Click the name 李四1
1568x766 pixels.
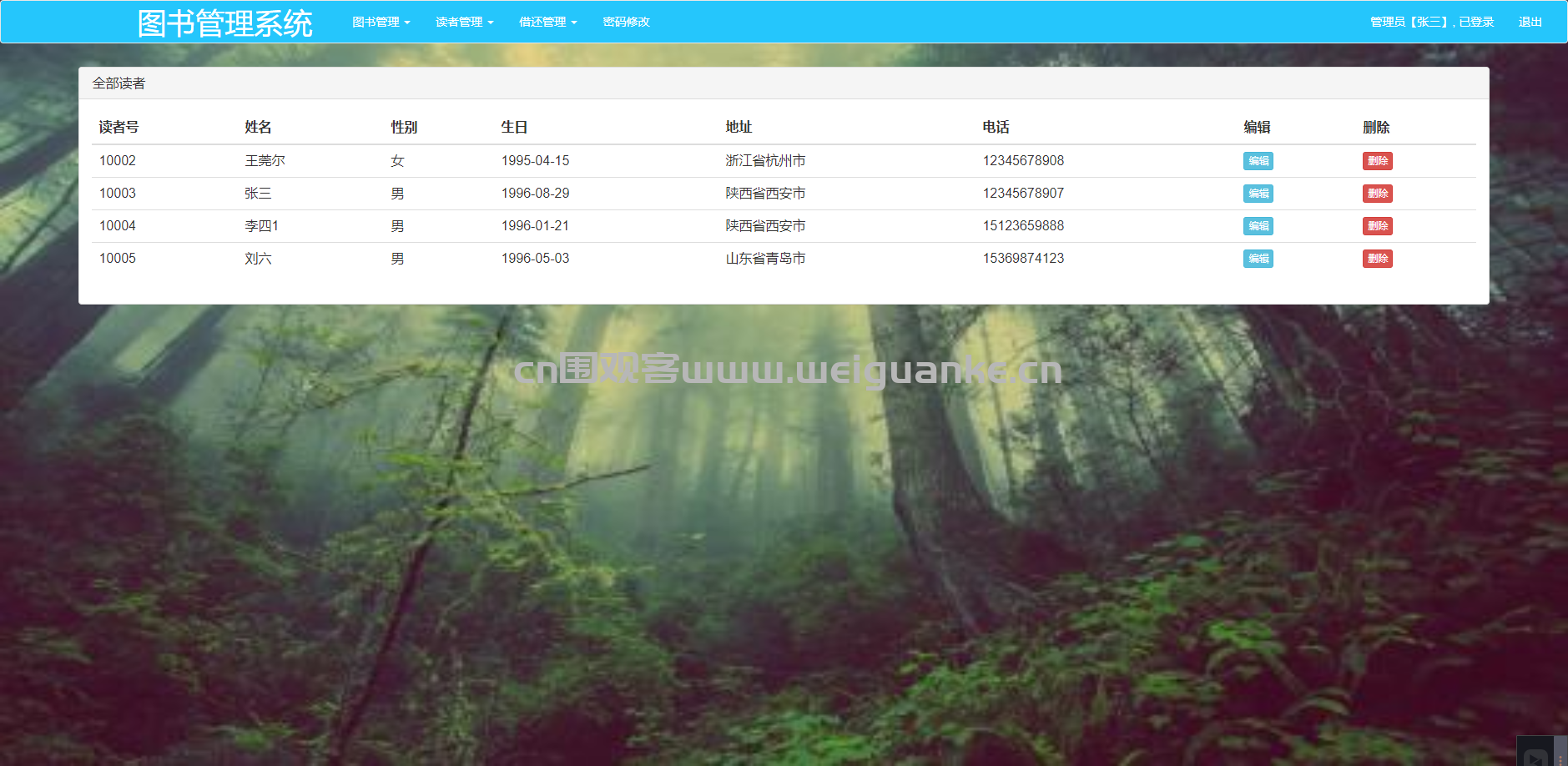click(x=261, y=226)
